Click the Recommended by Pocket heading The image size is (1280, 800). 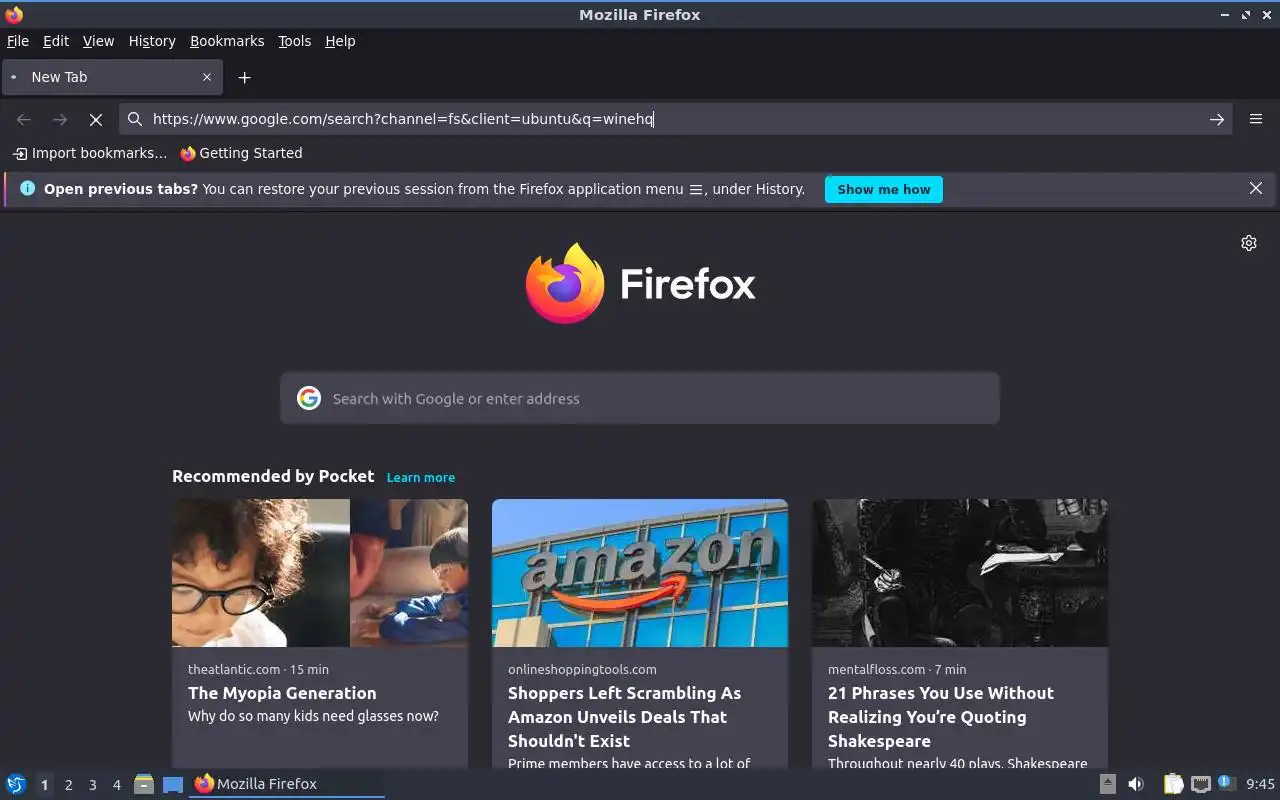click(x=273, y=476)
